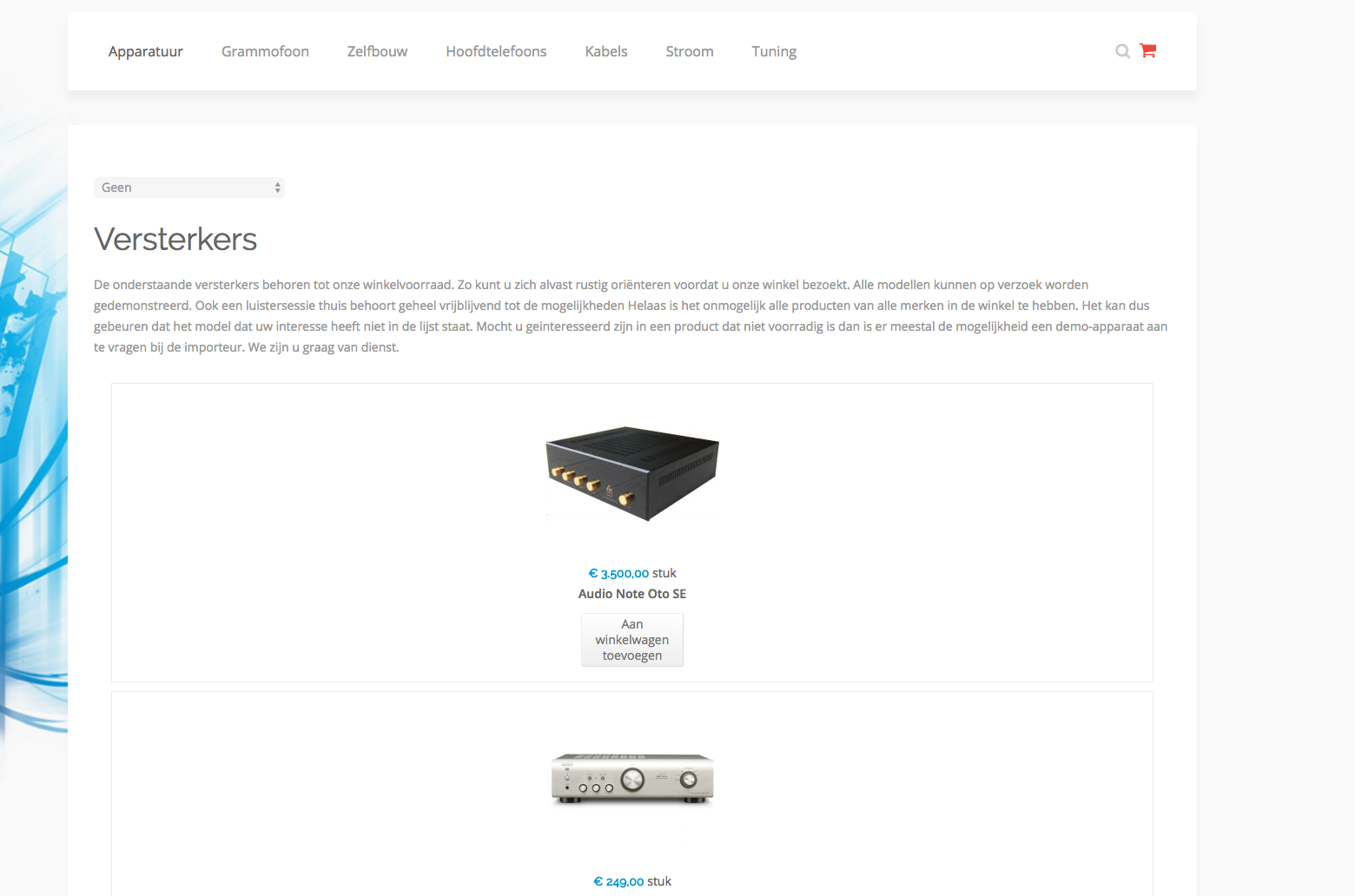Open the red shopping cart icon

(x=1147, y=50)
